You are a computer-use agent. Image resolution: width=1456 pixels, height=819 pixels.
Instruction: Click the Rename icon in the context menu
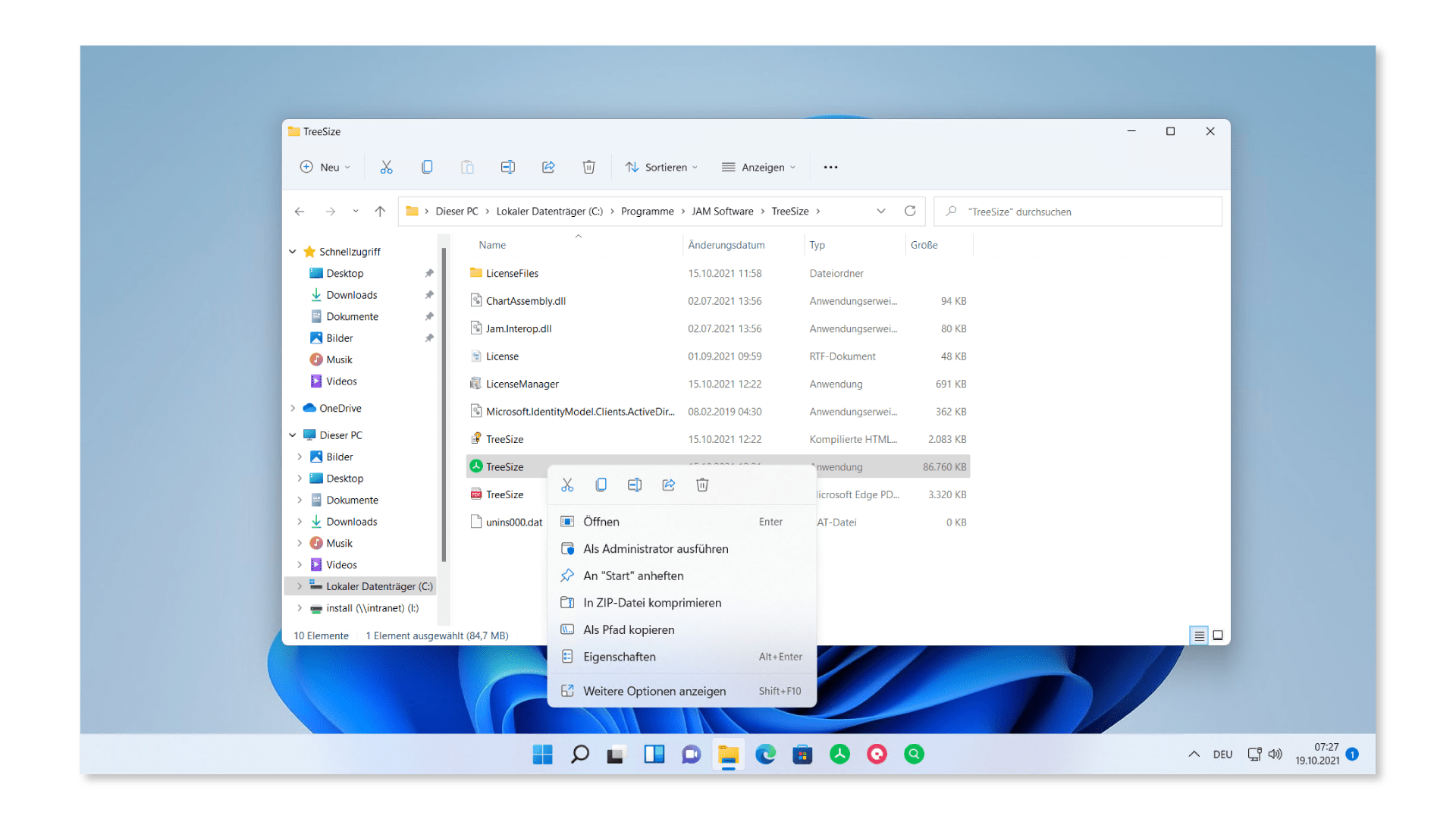point(635,485)
